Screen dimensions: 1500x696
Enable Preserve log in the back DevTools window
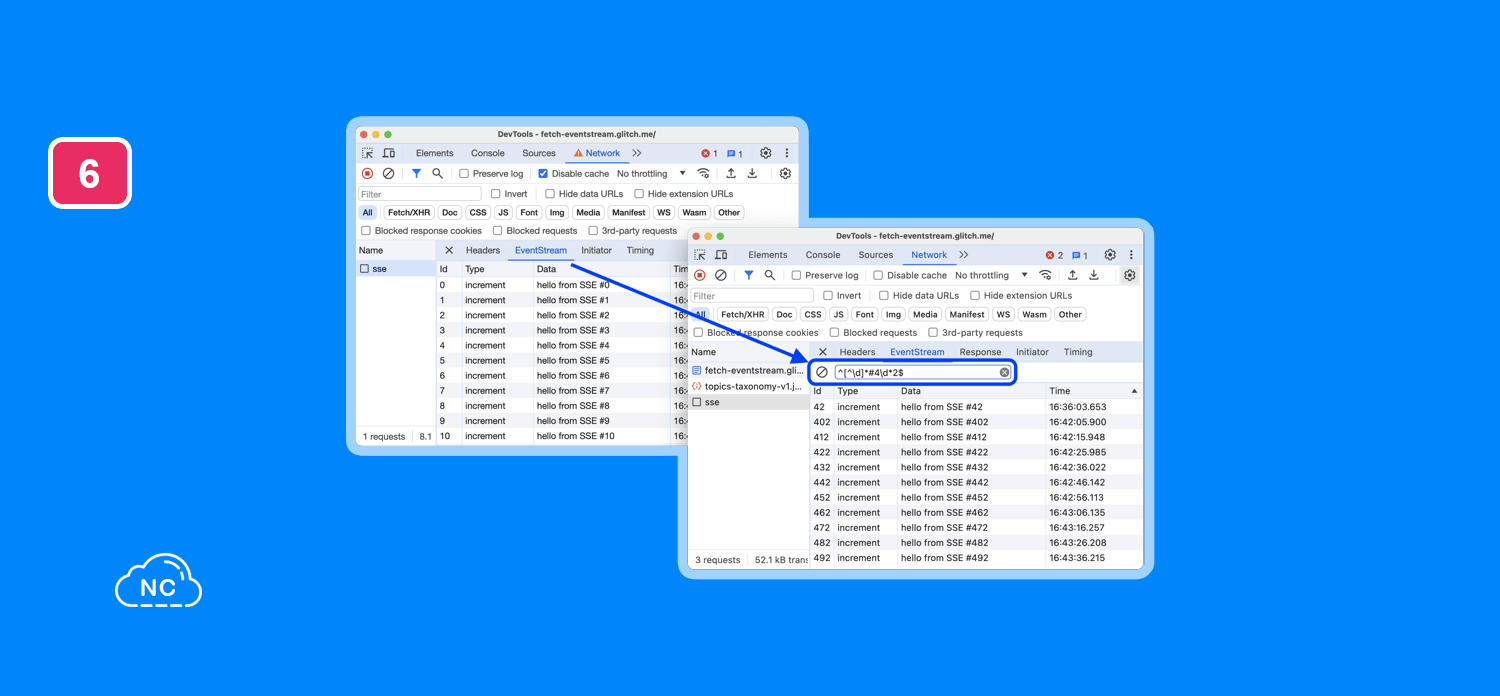point(464,174)
